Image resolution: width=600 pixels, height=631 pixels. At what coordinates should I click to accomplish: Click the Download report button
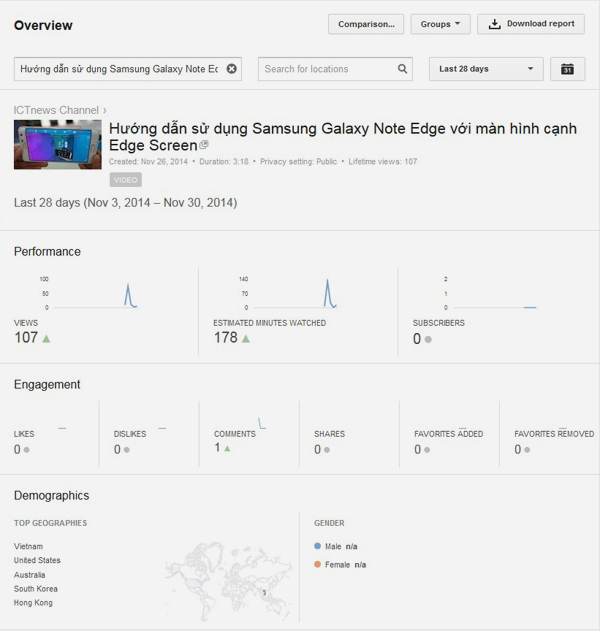[x=531, y=24]
